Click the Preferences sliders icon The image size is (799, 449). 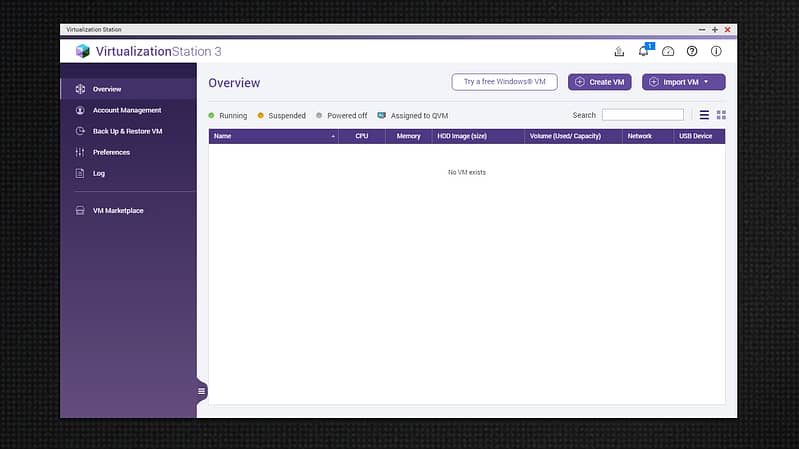pyautogui.click(x=80, y=152)
